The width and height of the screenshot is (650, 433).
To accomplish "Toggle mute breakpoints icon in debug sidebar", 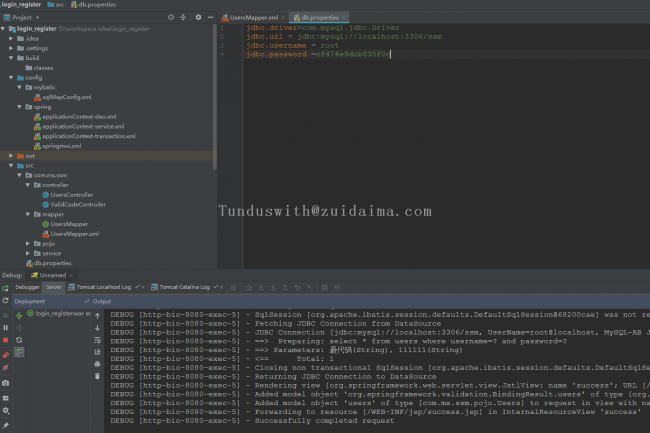I will tap(6, 367).
